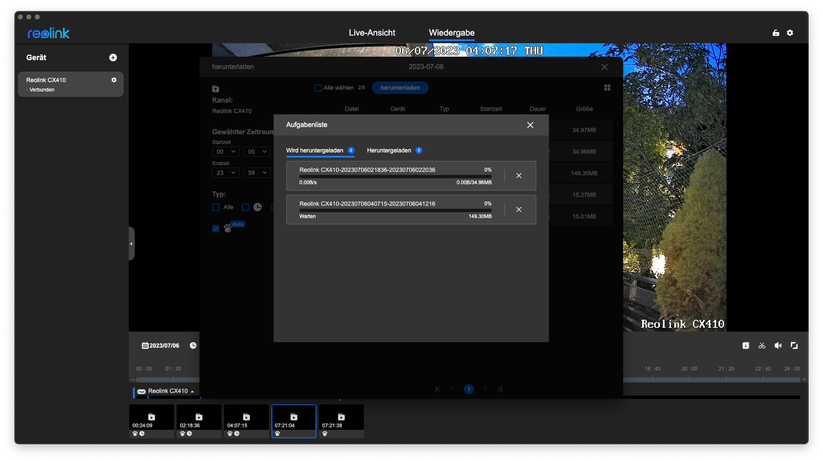Open the download icon in the playback toolbar
This screenshot has height=462, width=823.
pos(745,345)
